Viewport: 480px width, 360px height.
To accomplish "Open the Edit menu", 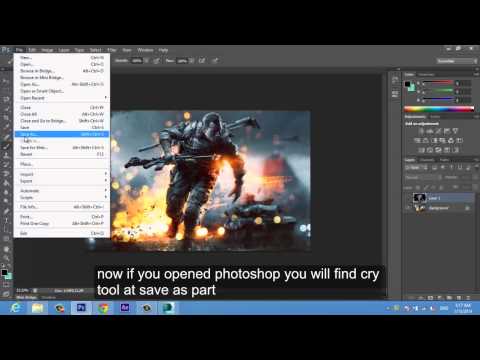I will (x=32, y=50).
